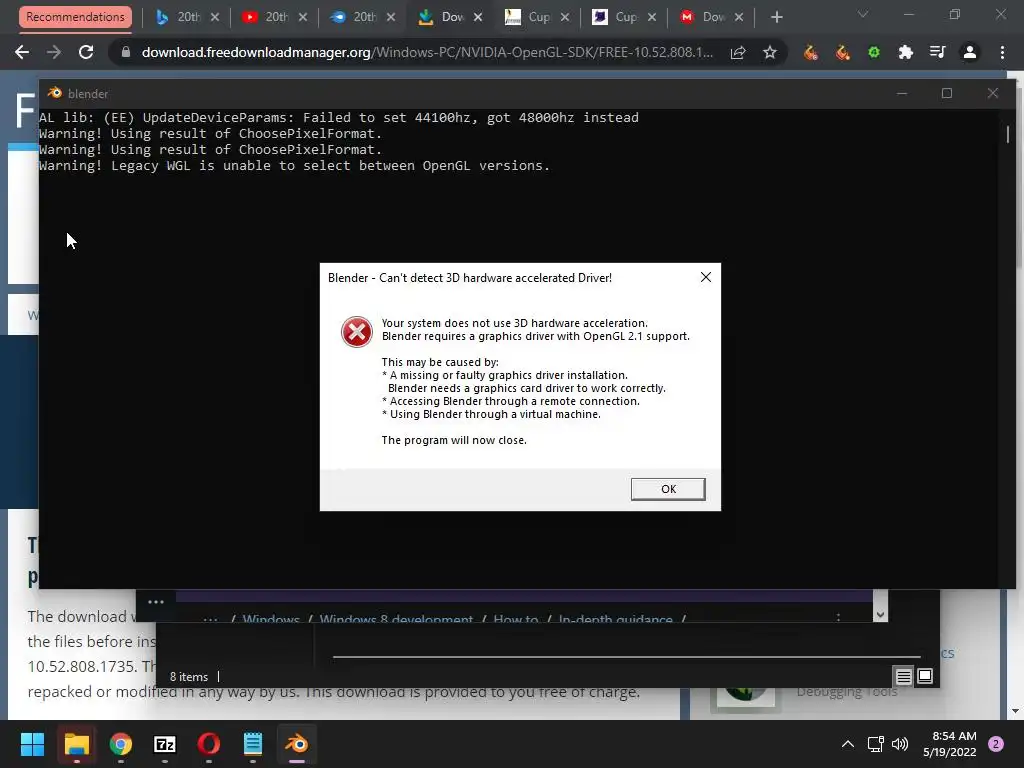Bookmark this page with the star
The width and height of the screenshot is (1024, 768).
click(770, 52)
